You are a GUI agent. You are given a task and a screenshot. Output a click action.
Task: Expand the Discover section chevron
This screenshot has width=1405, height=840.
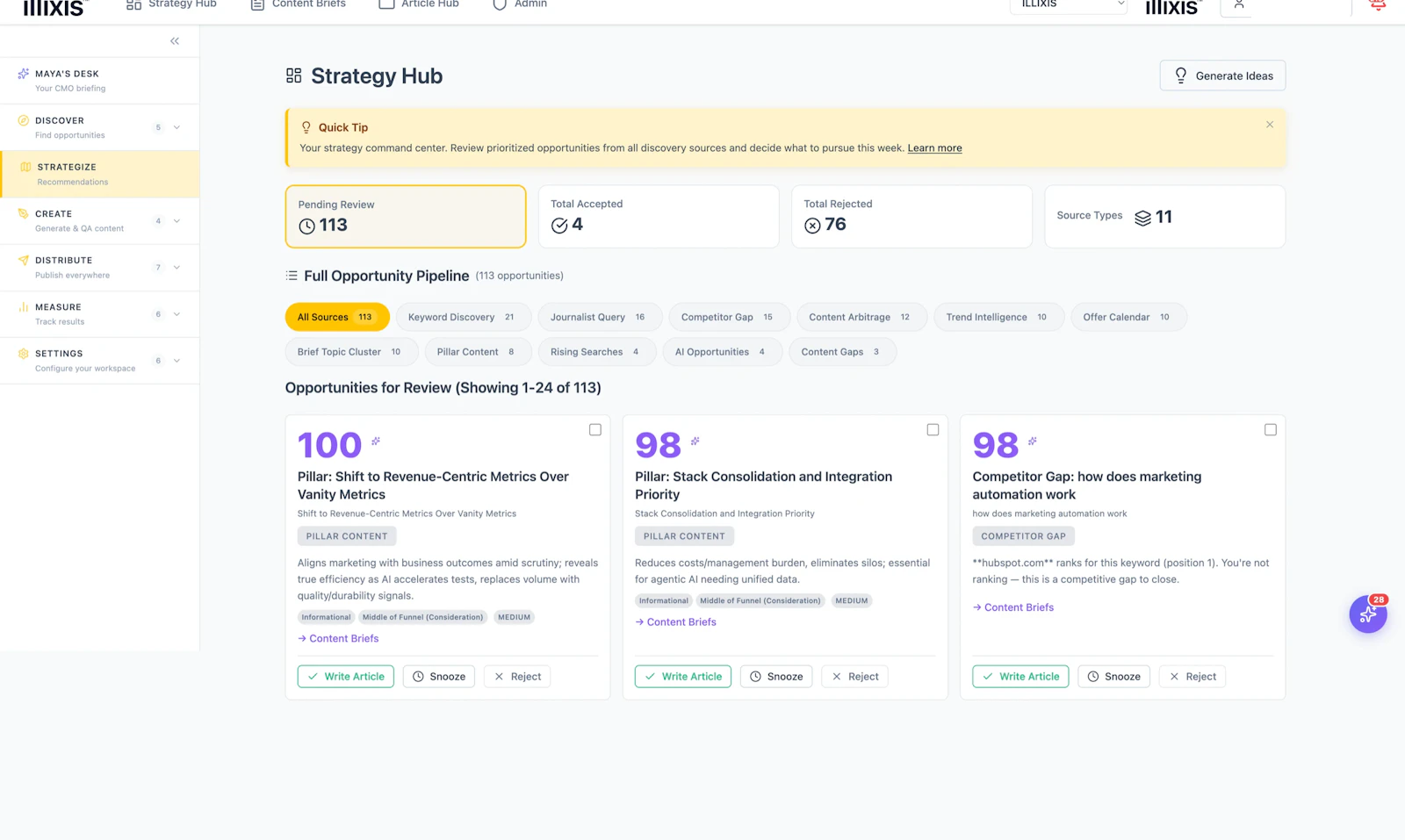pyautogui.click(x=177, y=127)
